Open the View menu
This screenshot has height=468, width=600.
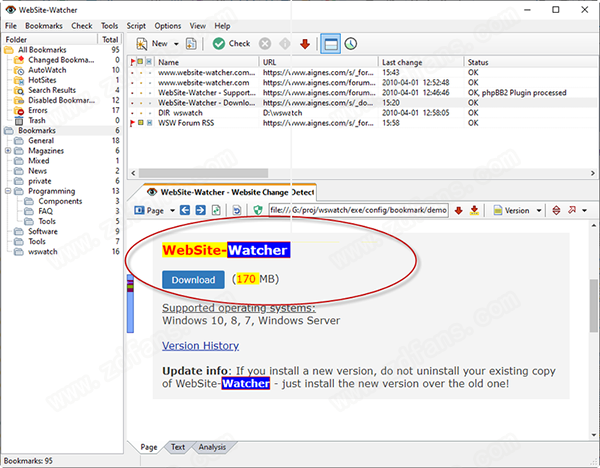[197, 26]
